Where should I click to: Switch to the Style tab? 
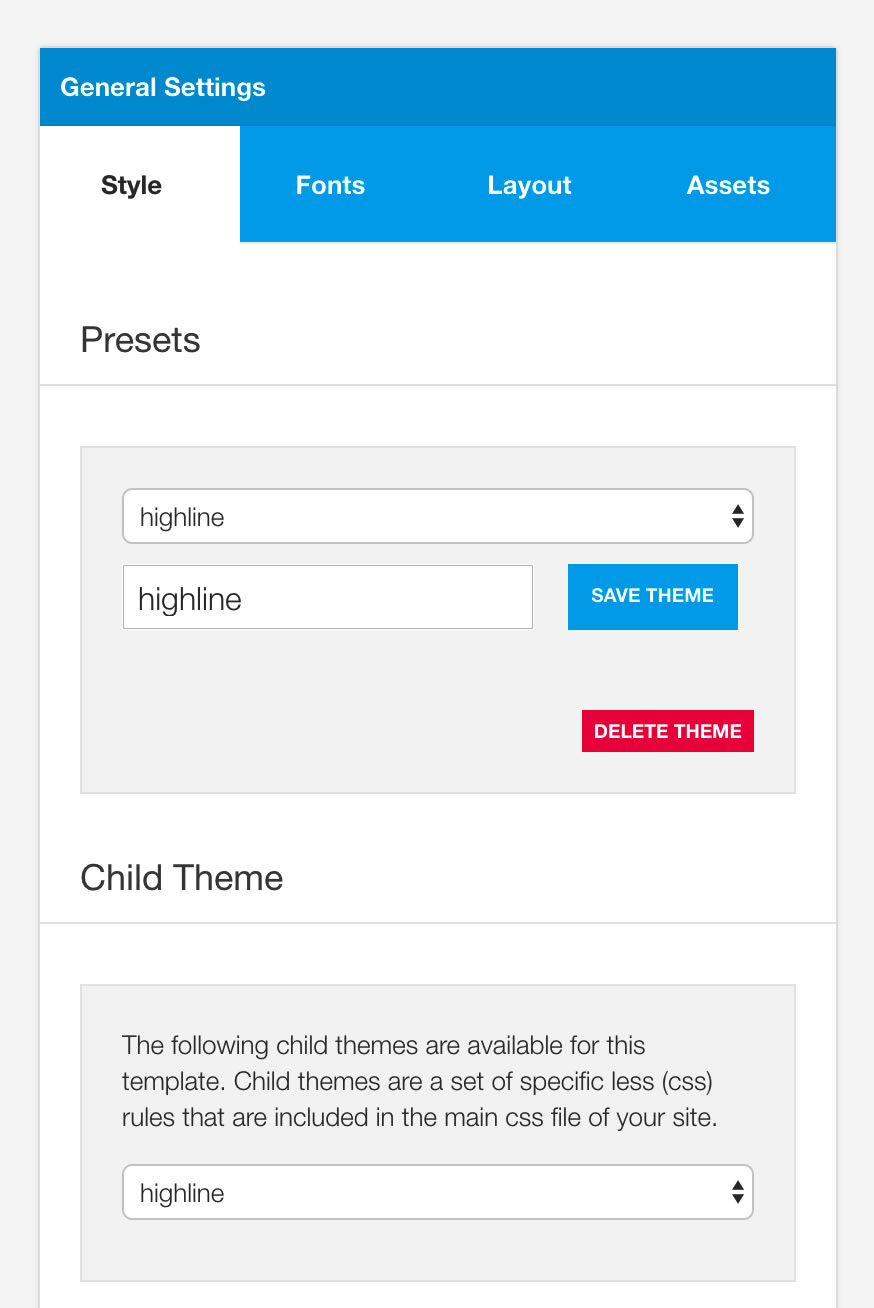click(131, 185)
